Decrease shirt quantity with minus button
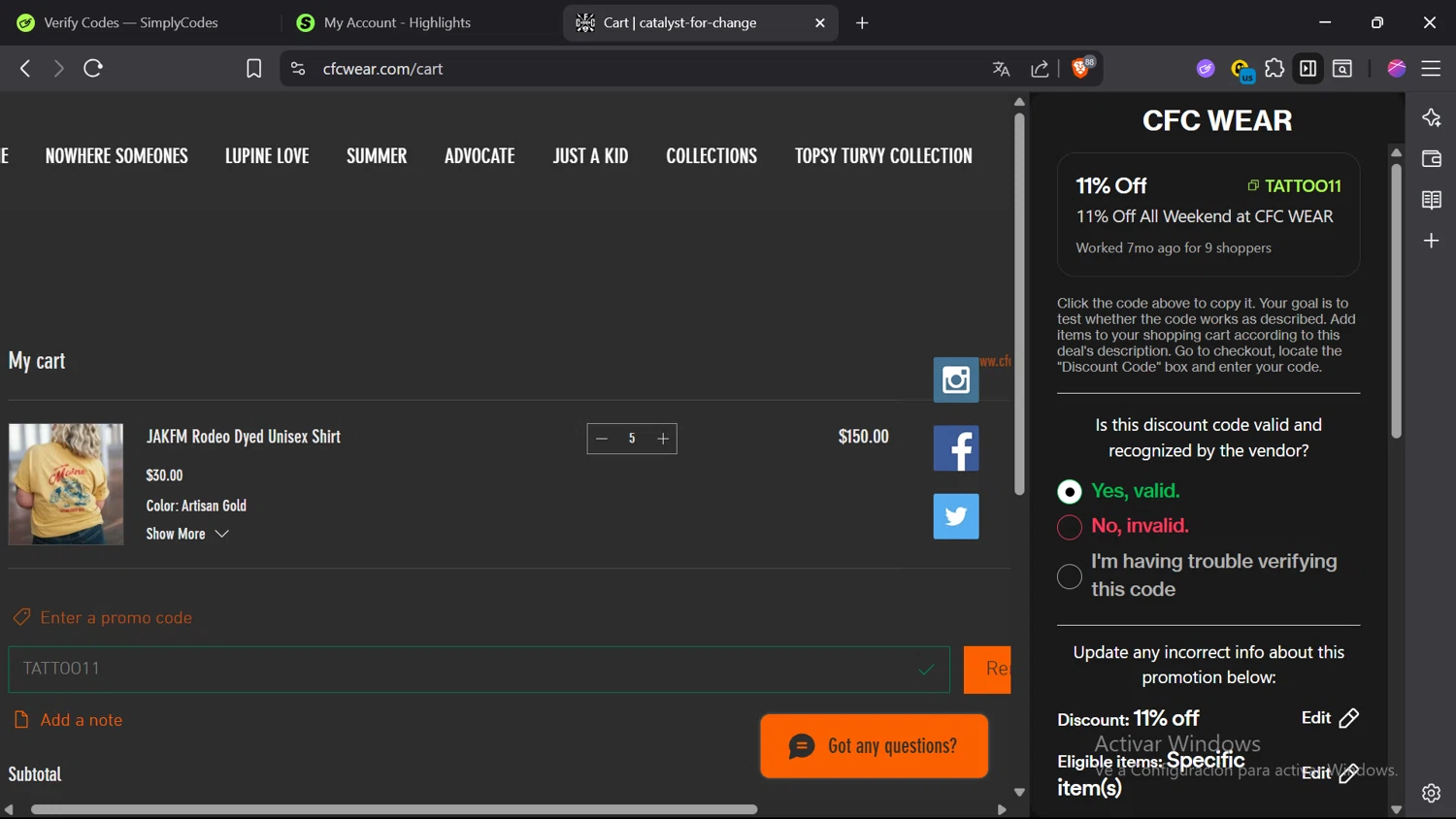 point(602,439)
